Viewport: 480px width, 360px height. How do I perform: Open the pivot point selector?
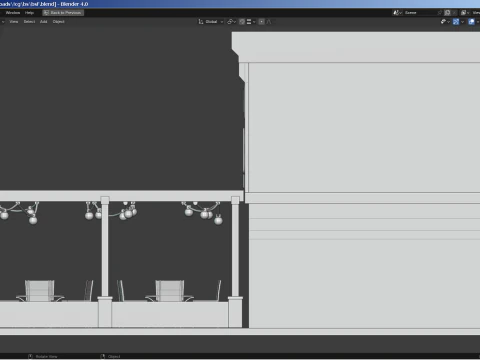231,22
